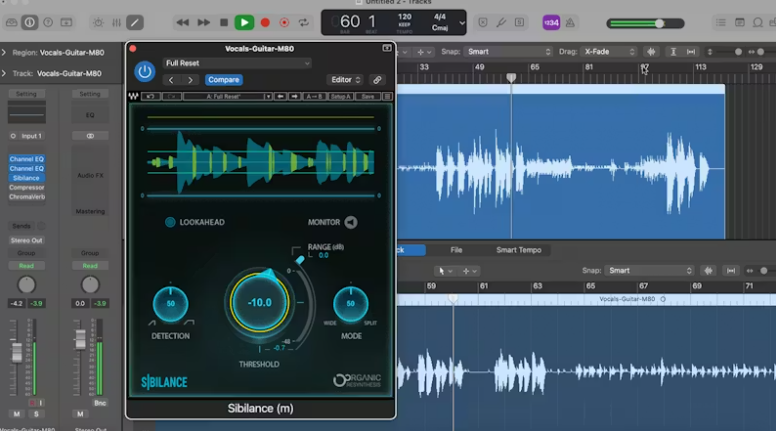Select the ChromaVerb plugin slot

point(26,197)
